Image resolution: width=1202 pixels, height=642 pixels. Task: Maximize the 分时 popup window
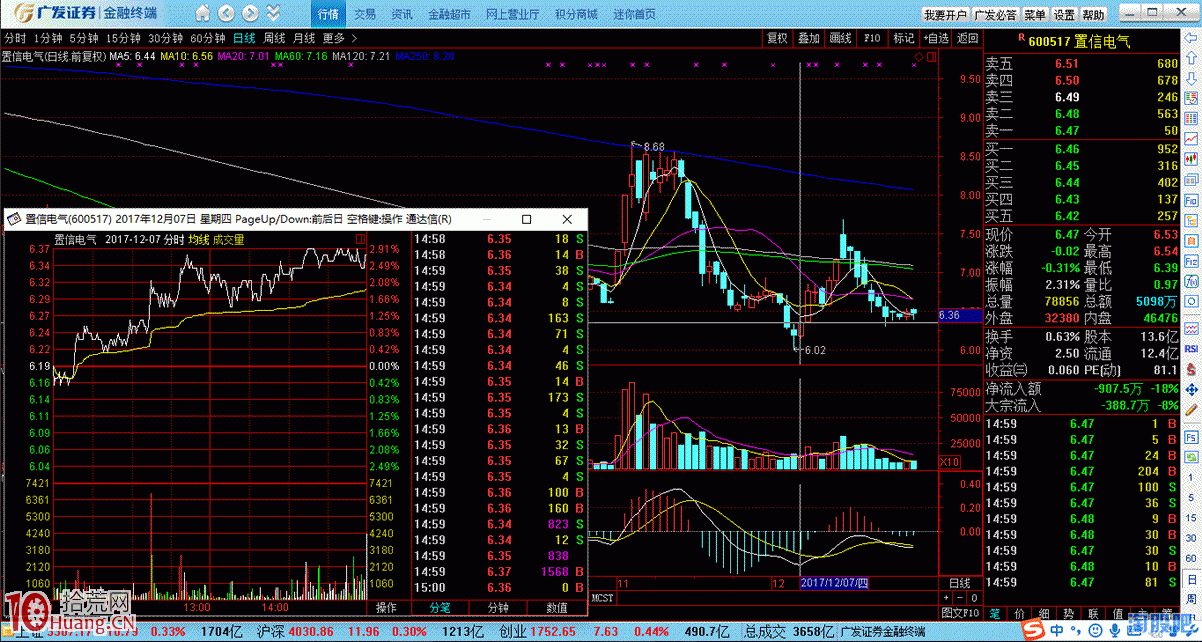point(527,219)
